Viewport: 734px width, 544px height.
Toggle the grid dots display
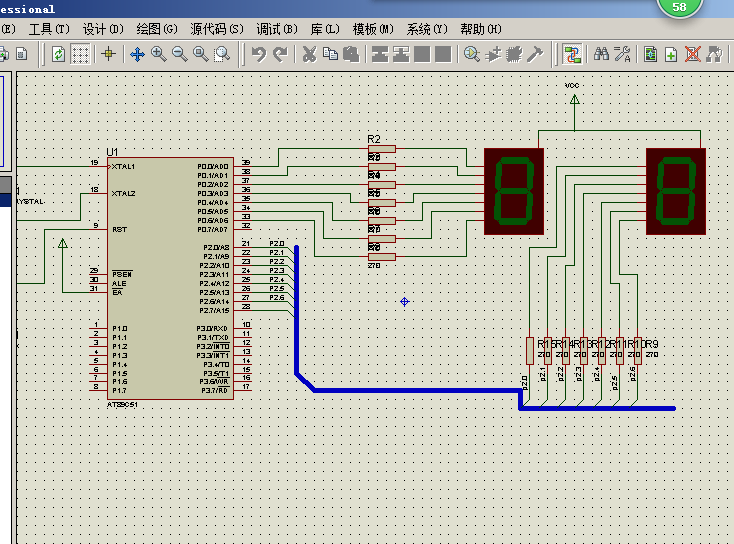pos(80,54)
